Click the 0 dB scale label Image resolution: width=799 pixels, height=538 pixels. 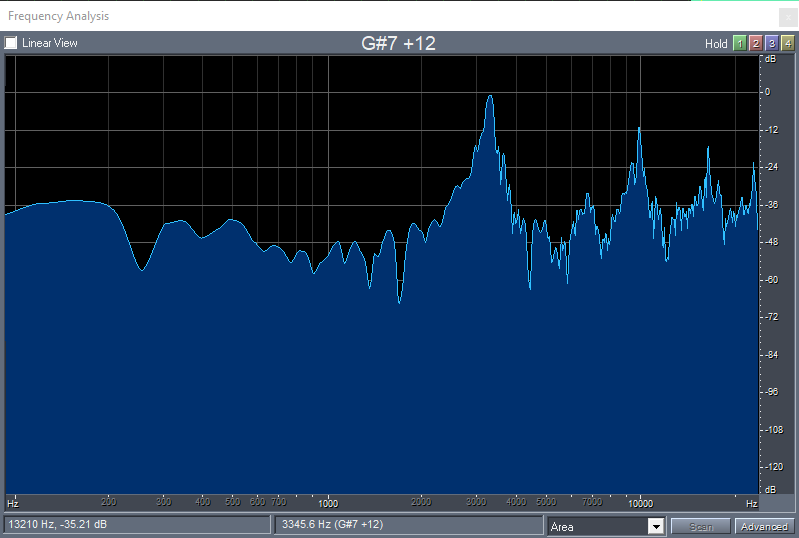[768, 92]
